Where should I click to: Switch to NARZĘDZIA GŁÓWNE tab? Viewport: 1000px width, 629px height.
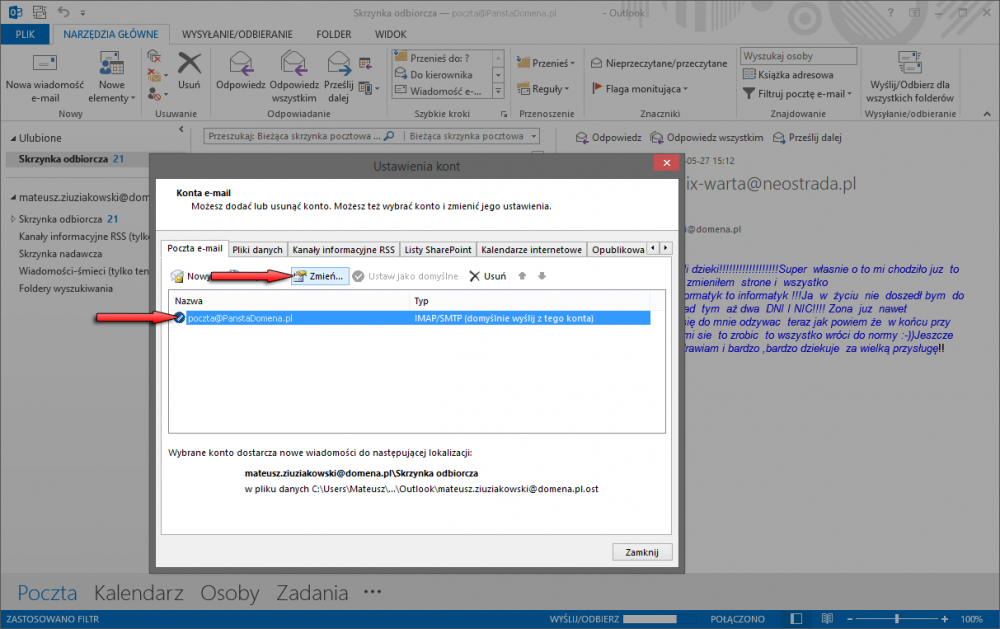click(111, 34)
